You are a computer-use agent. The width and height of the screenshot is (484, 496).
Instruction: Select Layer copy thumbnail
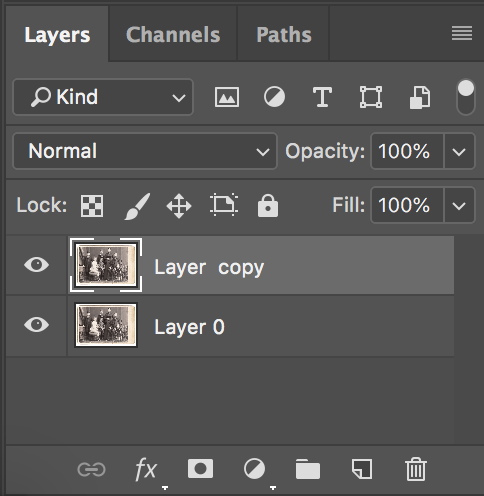[106, 265]
